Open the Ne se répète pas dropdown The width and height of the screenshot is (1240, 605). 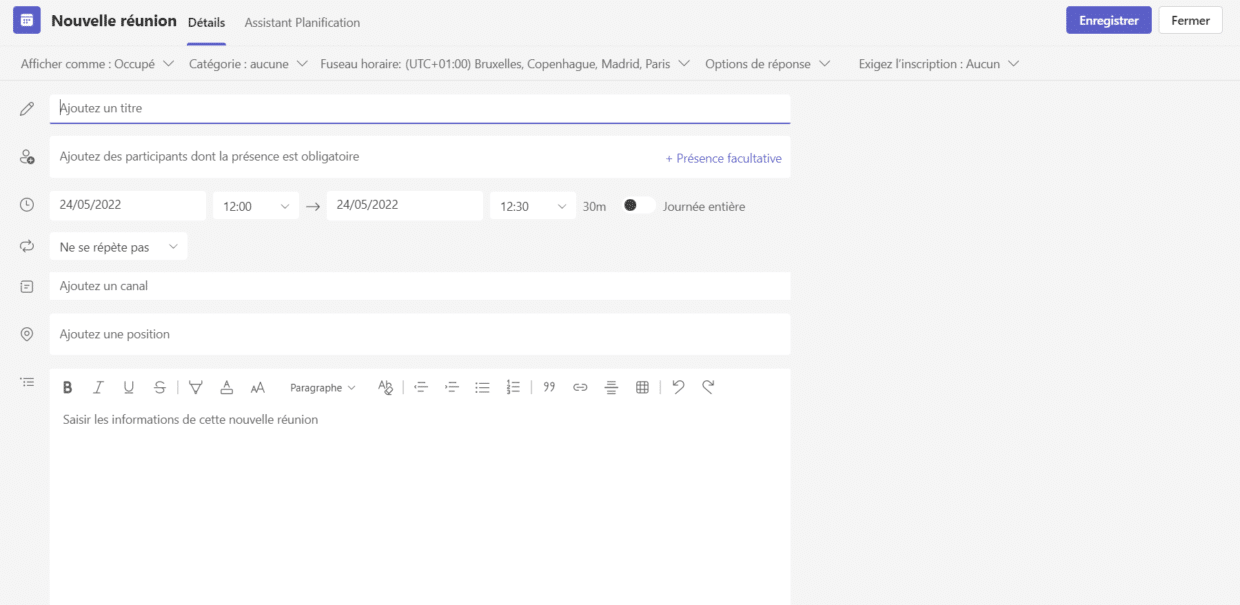(118, 247)
